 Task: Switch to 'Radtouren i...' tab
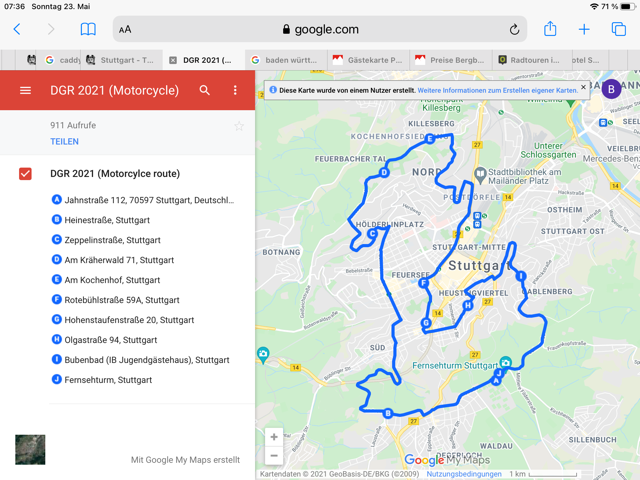[x=531, y=60]
